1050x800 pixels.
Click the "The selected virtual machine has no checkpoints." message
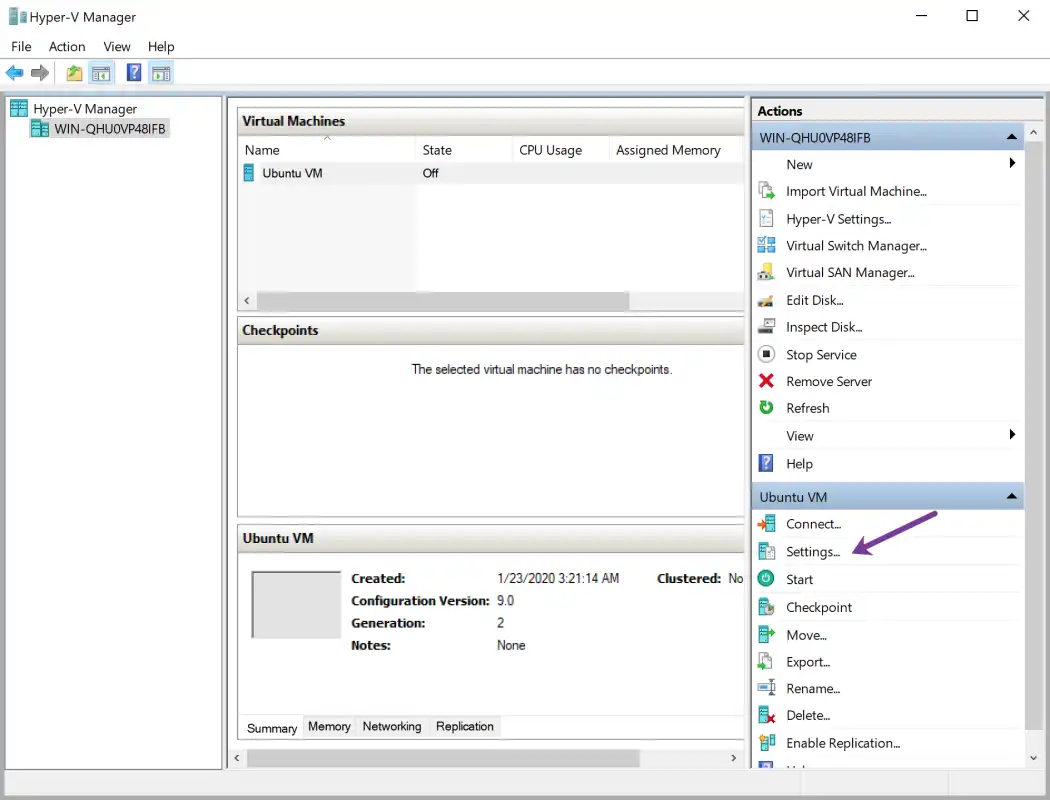pos(542,369)
